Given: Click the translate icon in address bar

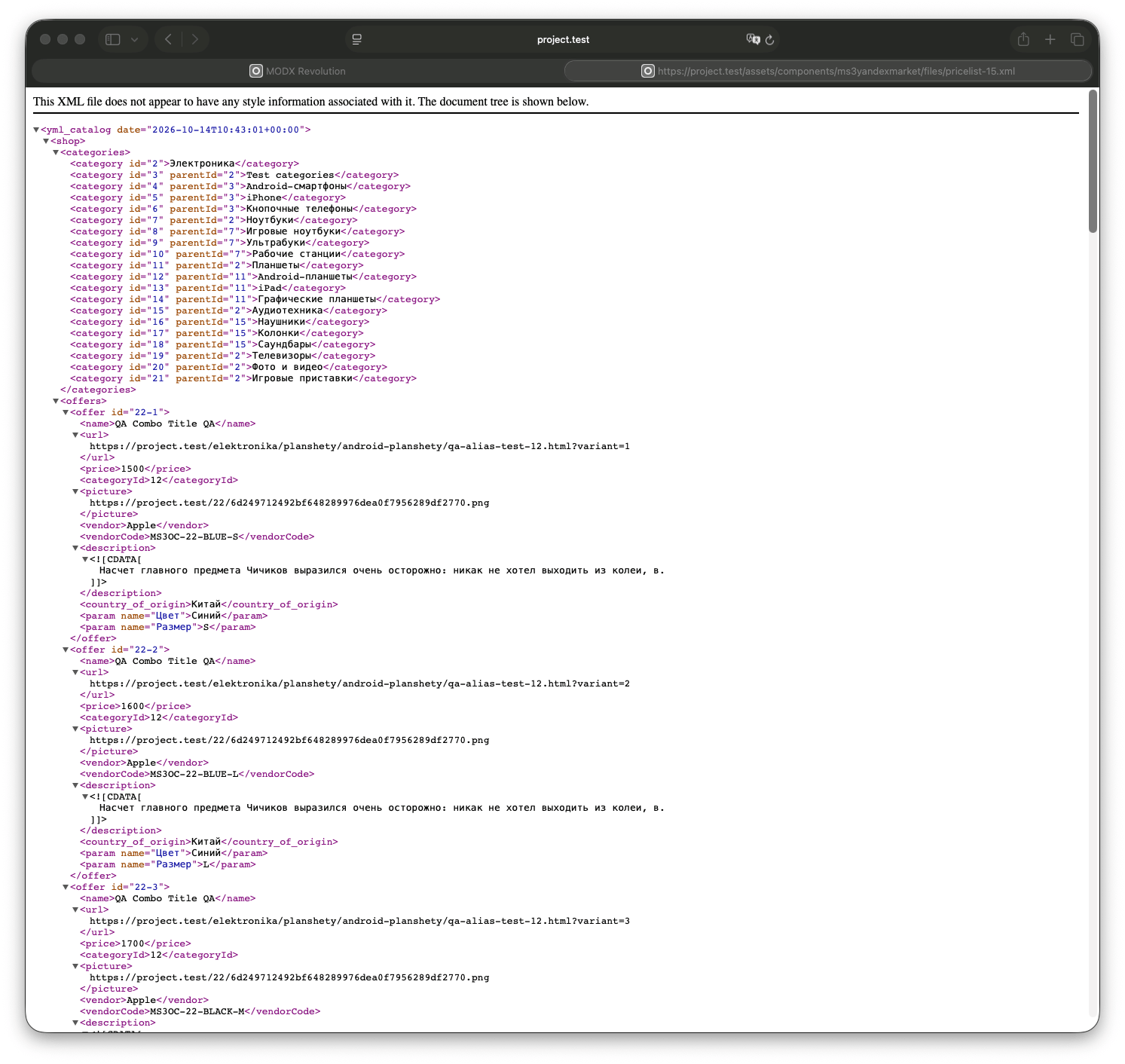Looking at the screenshot, I should point(753,39).
